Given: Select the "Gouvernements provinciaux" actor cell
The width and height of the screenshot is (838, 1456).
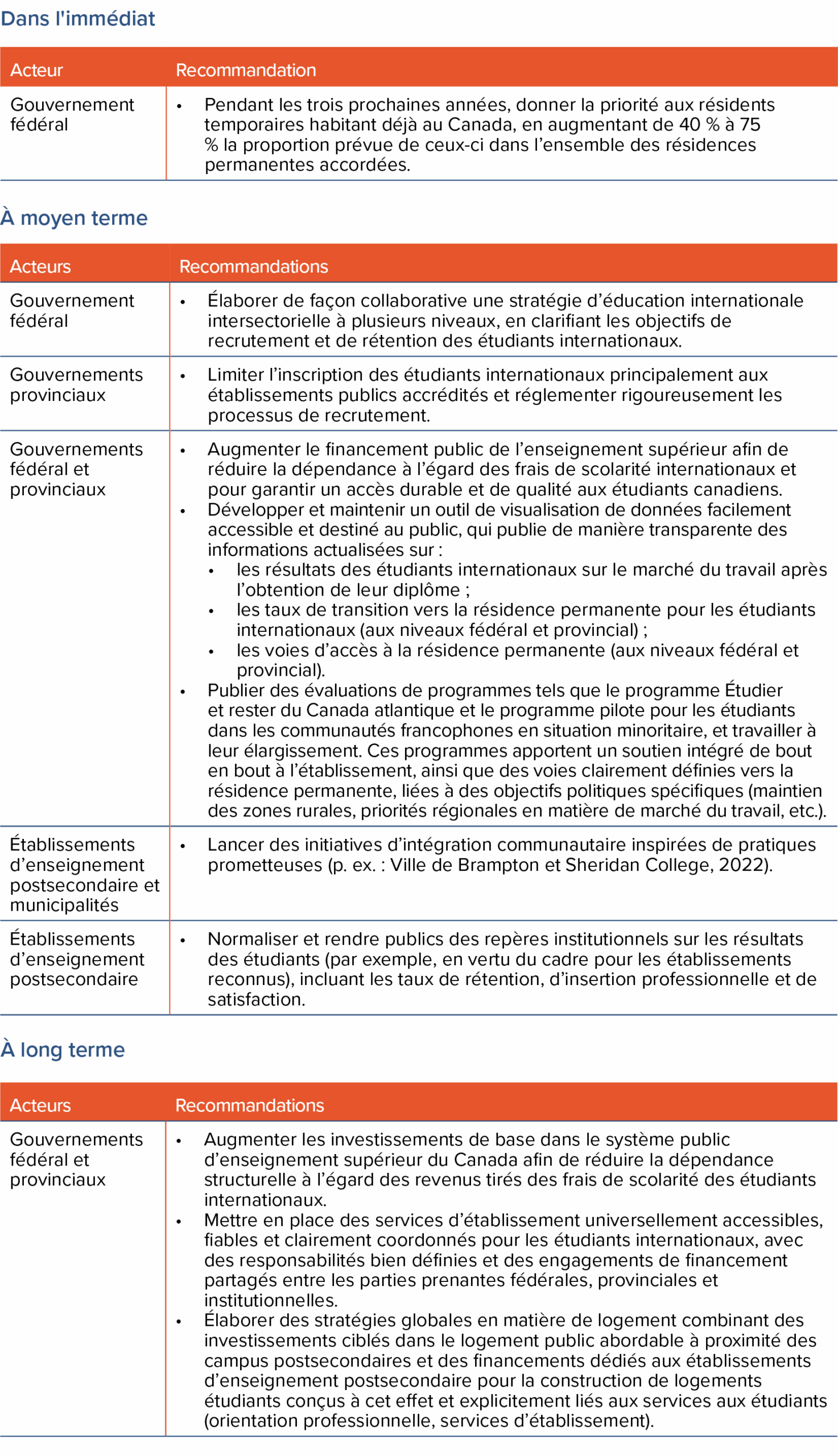Looking at the screenshot, I should [x=76, y=385].
